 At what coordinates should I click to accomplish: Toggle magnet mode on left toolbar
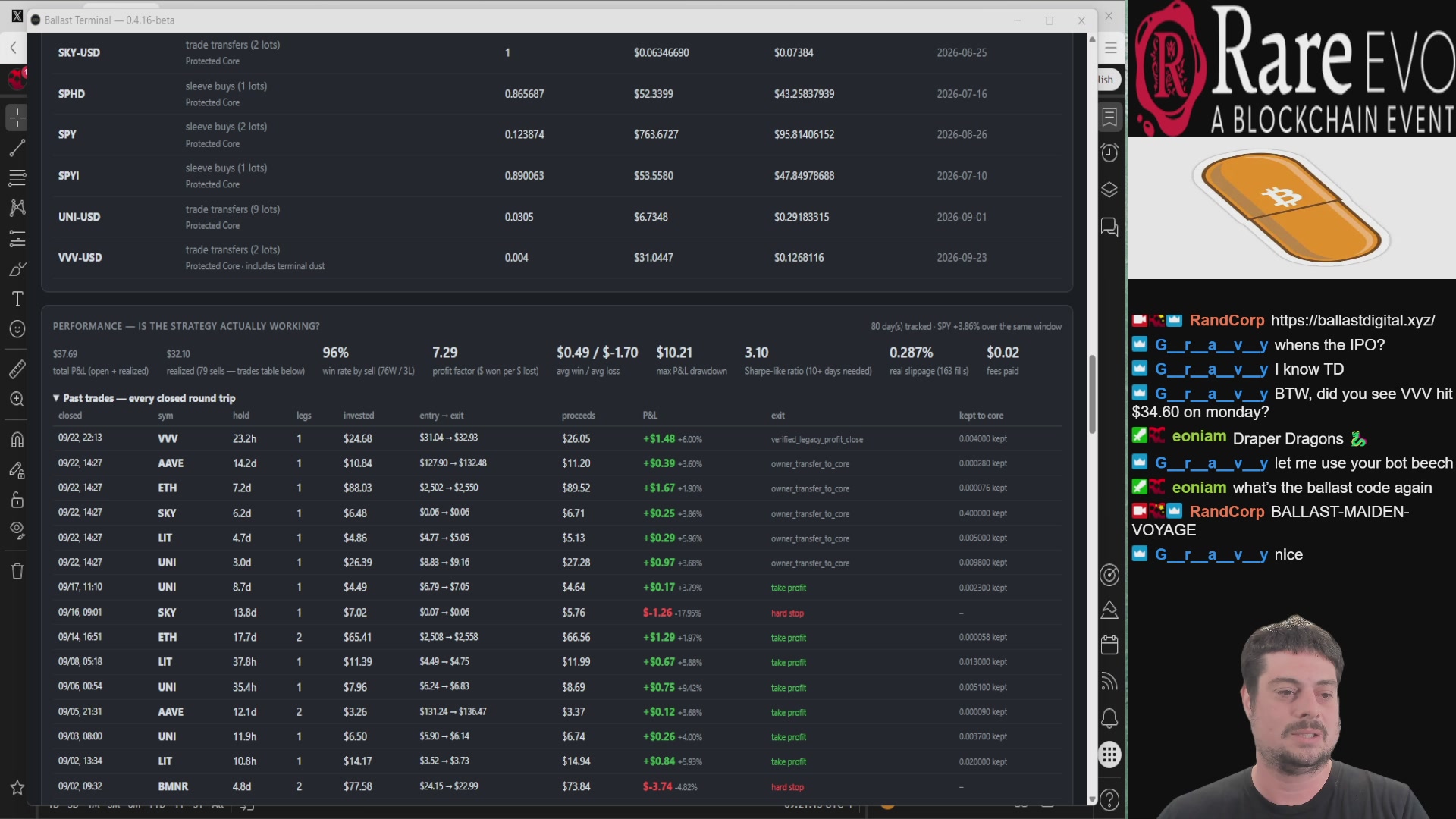(17, 439)
